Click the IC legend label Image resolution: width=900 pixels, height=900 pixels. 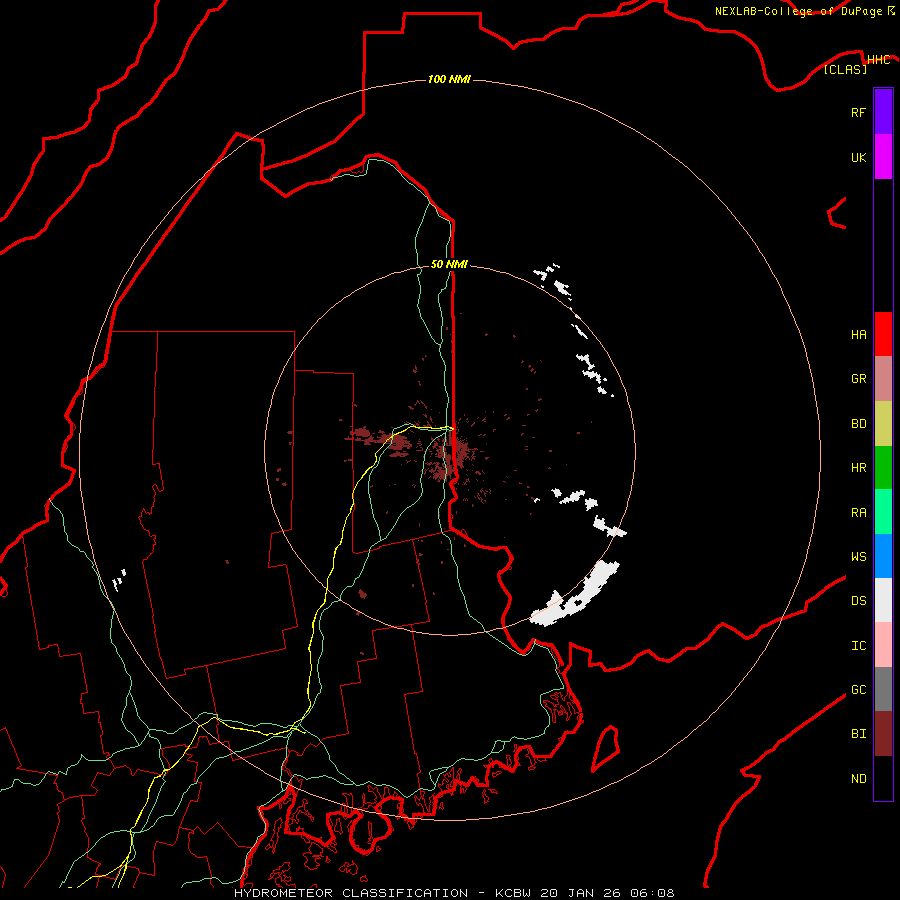[858, 646]
